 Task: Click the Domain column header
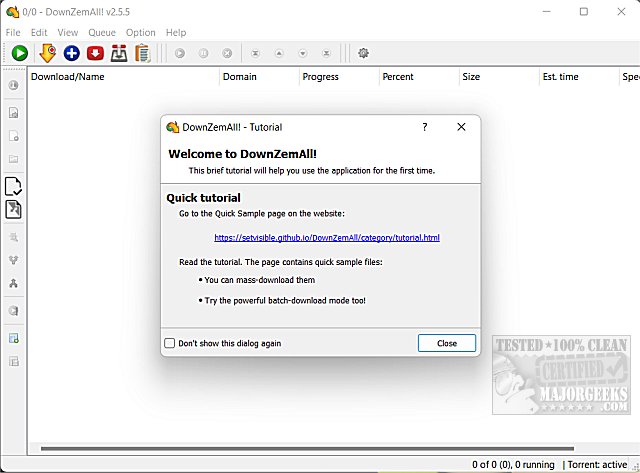click(x=260, y=77)
